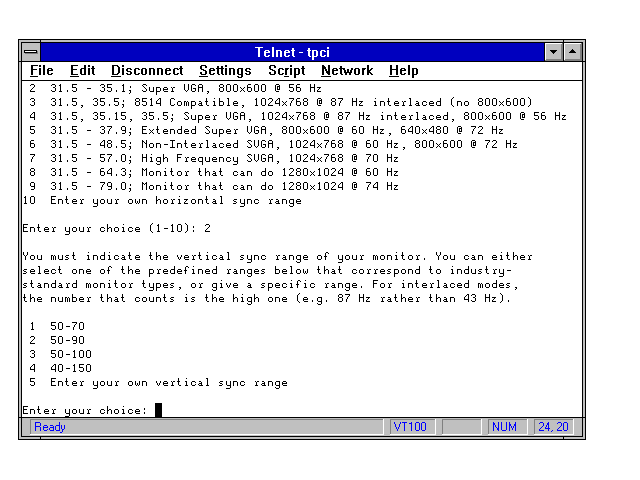Click the VT100 terminal type indicator
This screenshot has height=480, width=640.
click(411, 427)
